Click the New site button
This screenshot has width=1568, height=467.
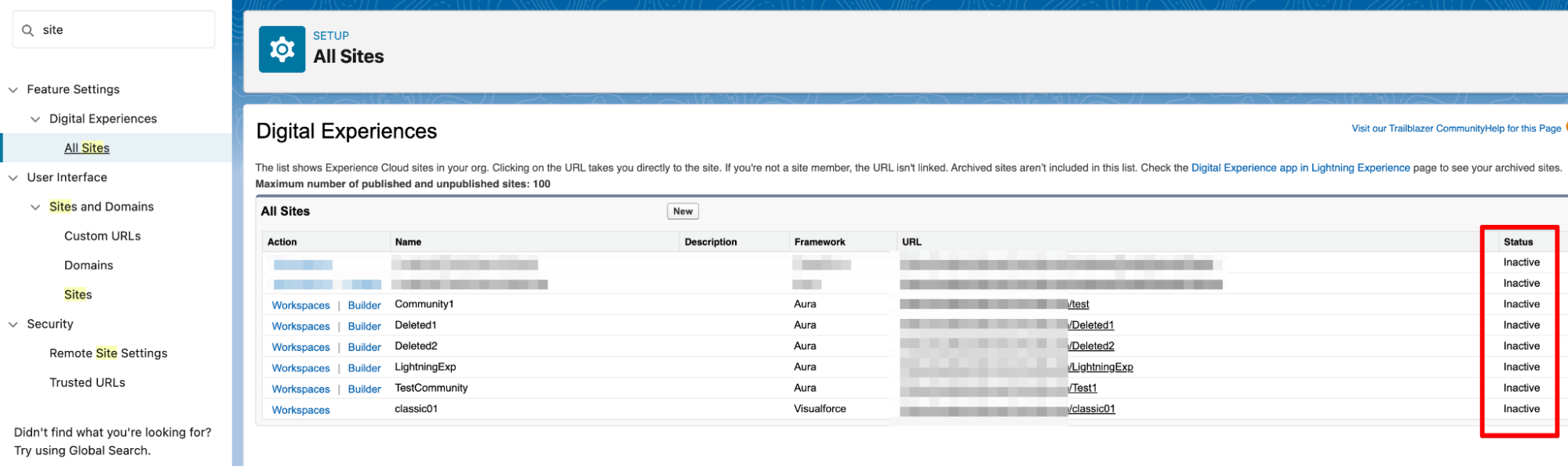point(682,212)
